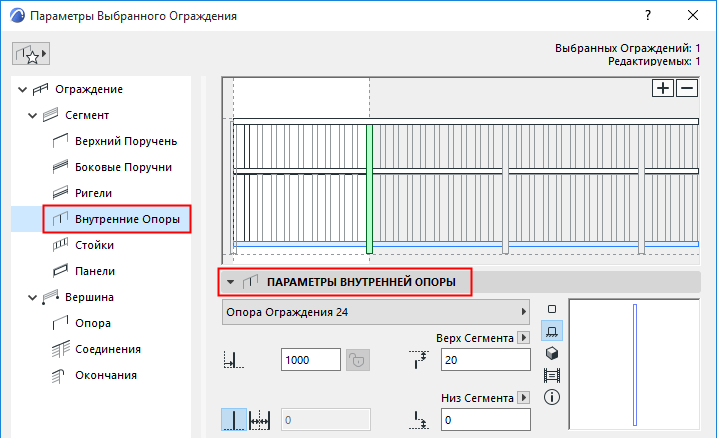This screenshot has width=717, height=438.
Task: Click the Стойки icon
Action: [60, 245]
